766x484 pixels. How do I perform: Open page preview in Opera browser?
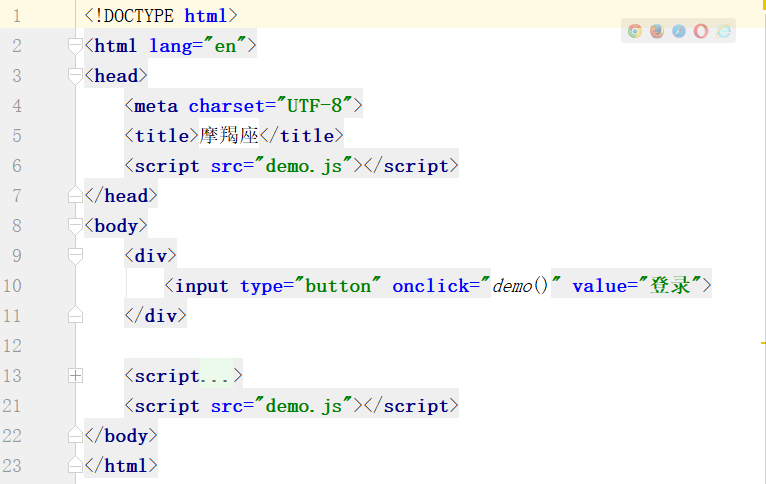click(701, 31)
